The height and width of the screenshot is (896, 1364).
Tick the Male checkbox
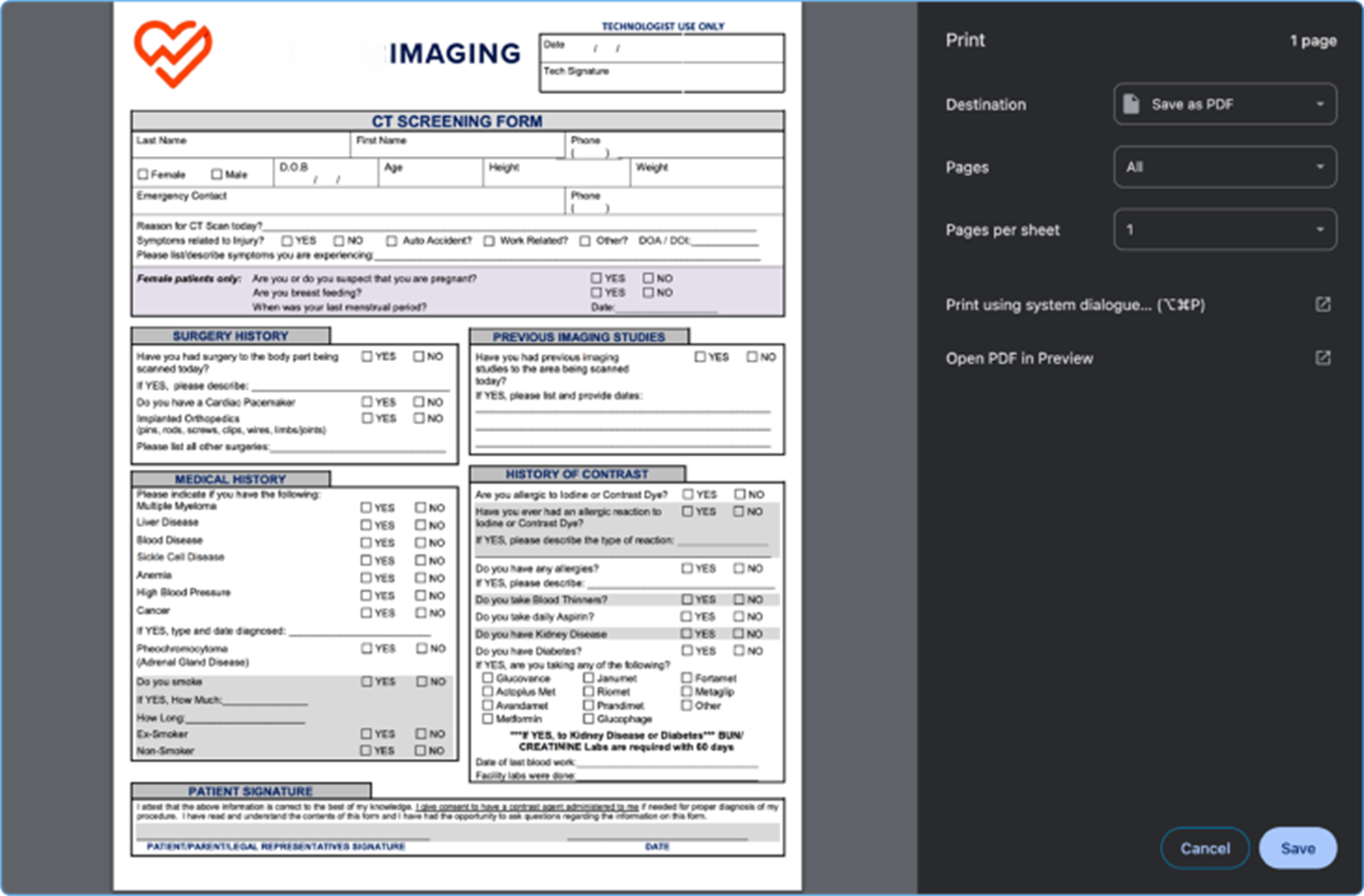coord(217,174)
